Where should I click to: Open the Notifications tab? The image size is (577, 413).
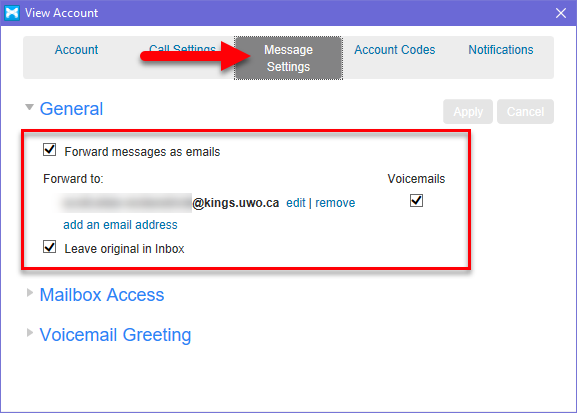pyautogui.click(x=500, y=50)
